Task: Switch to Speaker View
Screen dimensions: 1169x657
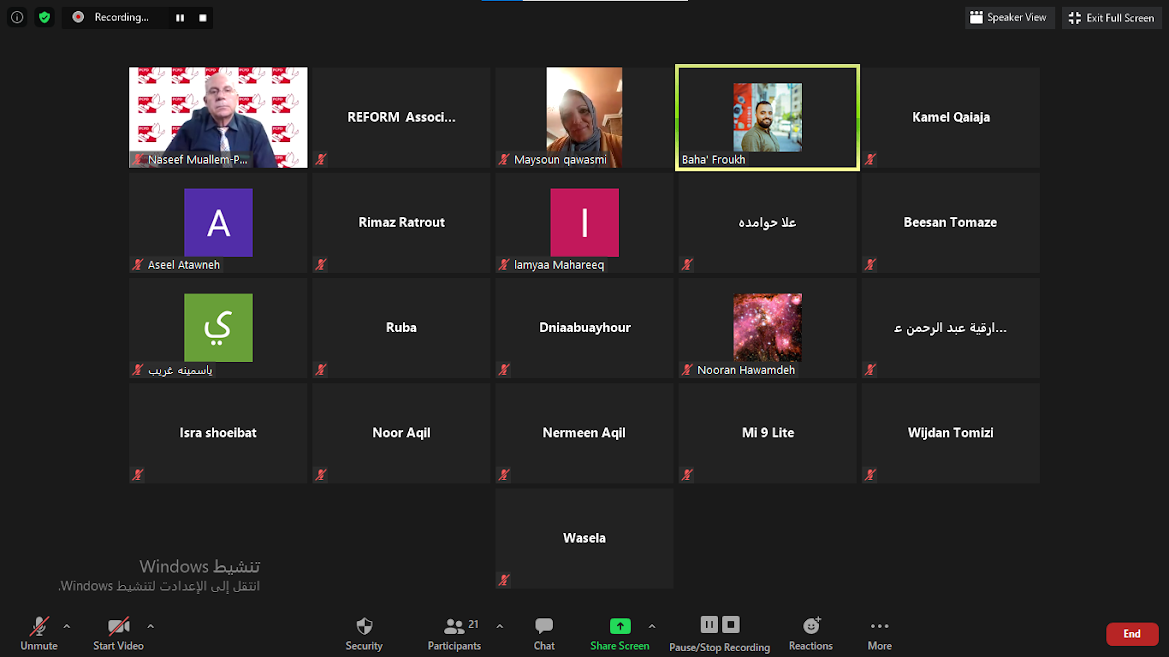Action: pos(1010,17)
